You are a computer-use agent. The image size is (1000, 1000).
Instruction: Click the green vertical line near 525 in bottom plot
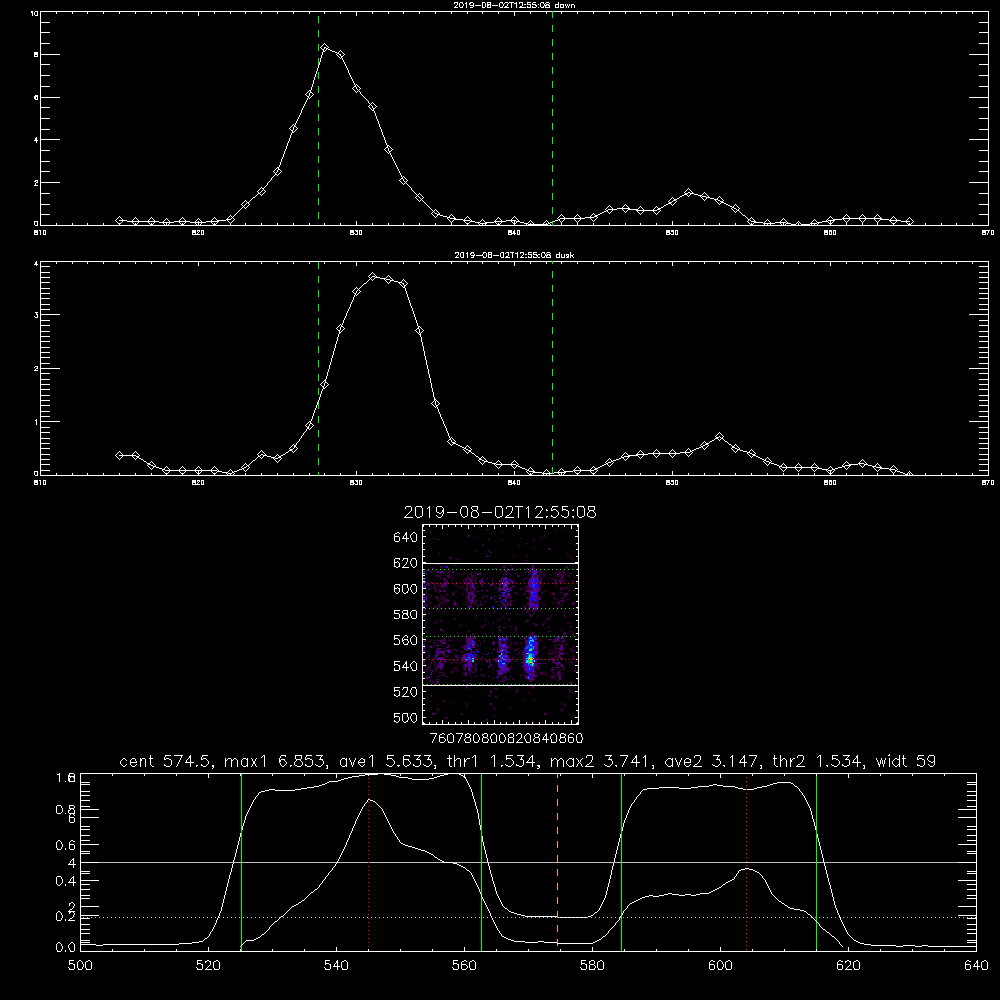point(241,861)
